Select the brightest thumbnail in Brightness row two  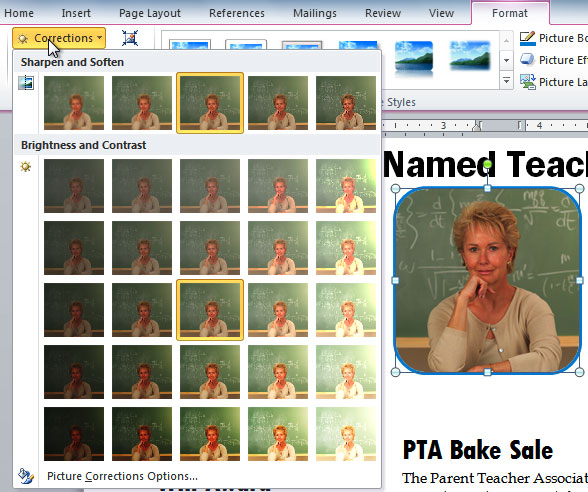click(x=346, y=248)
